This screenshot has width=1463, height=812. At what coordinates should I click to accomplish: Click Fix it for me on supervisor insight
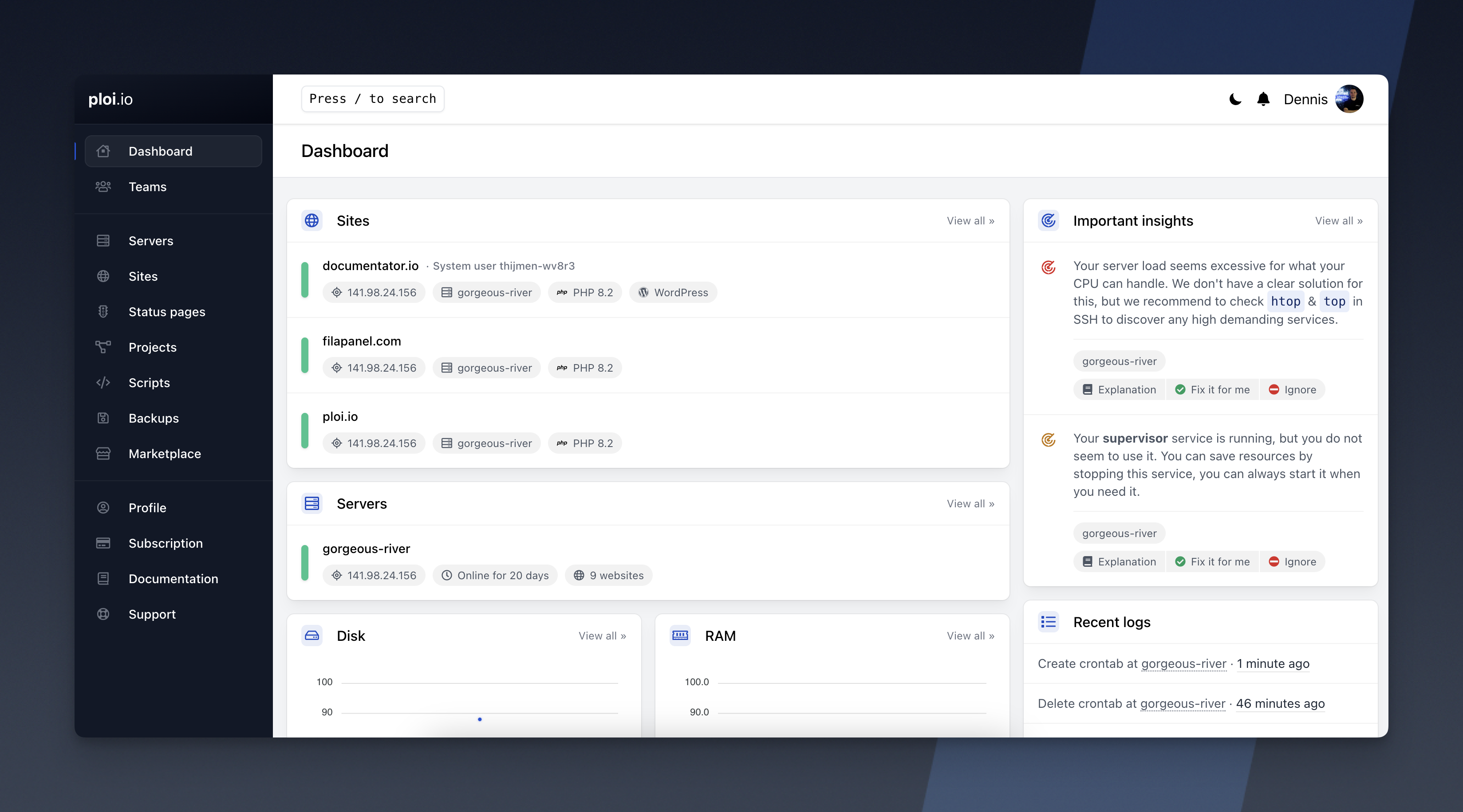tap(1212, 562)
